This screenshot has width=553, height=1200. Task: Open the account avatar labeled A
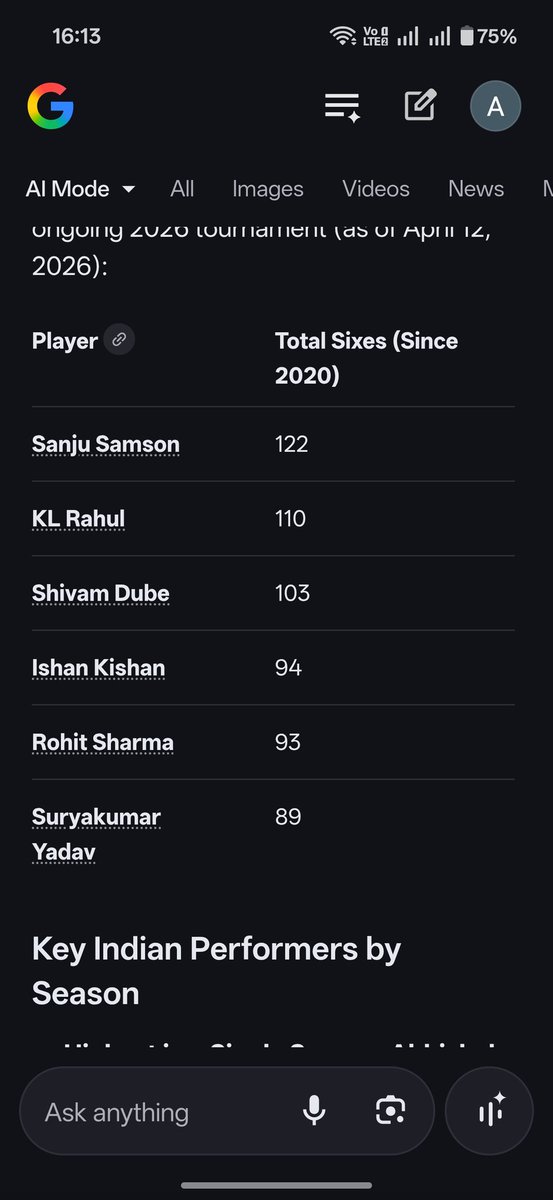coord(495,106)
